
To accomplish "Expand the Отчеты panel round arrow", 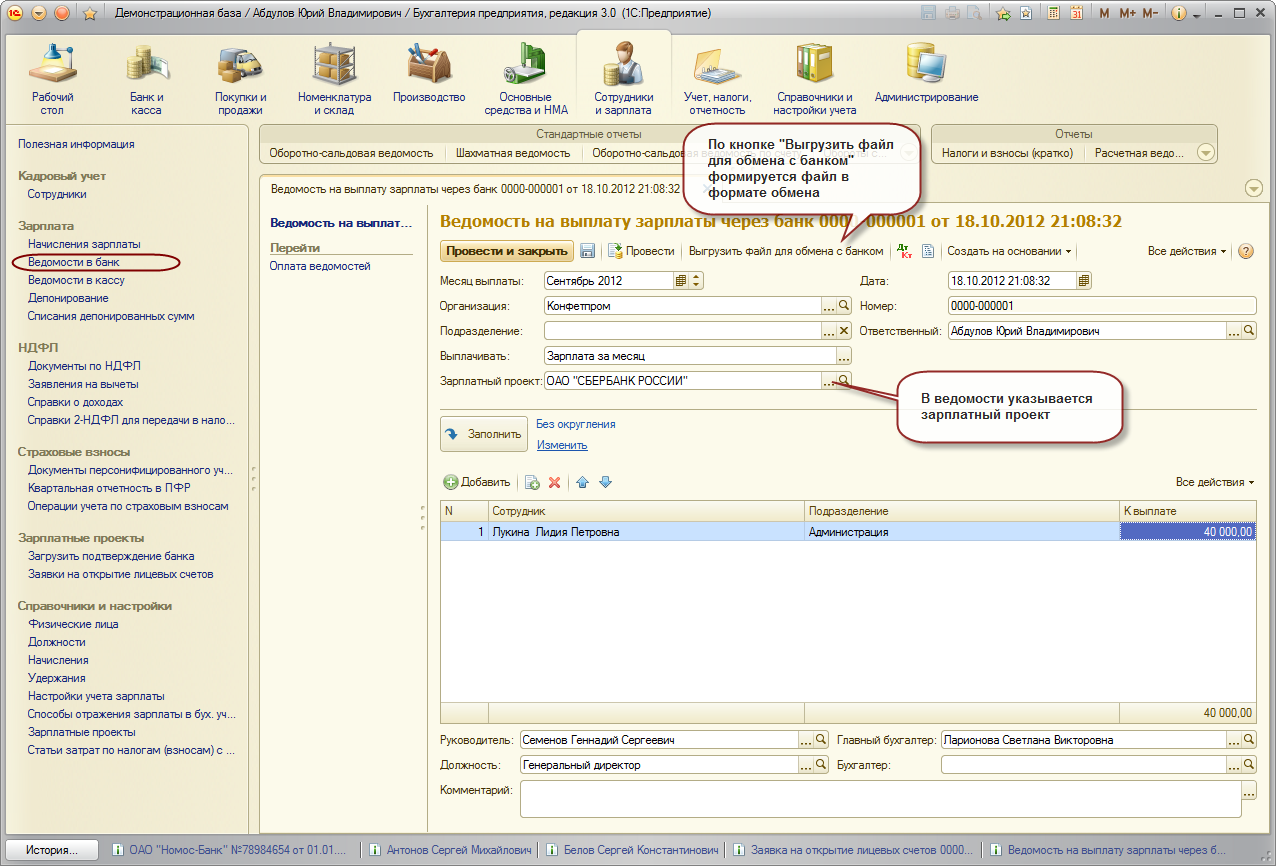I will (1206, 153).
